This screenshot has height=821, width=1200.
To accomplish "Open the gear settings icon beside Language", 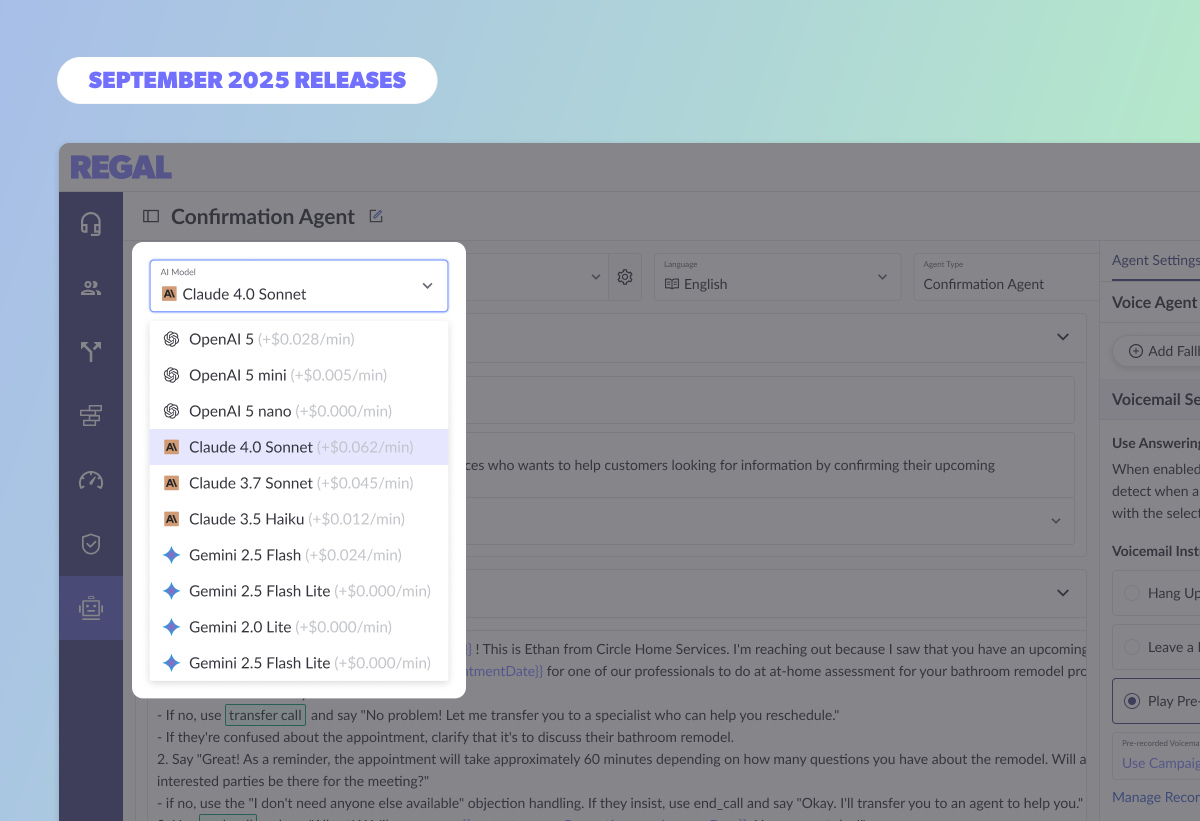I will tap(625, 277).
